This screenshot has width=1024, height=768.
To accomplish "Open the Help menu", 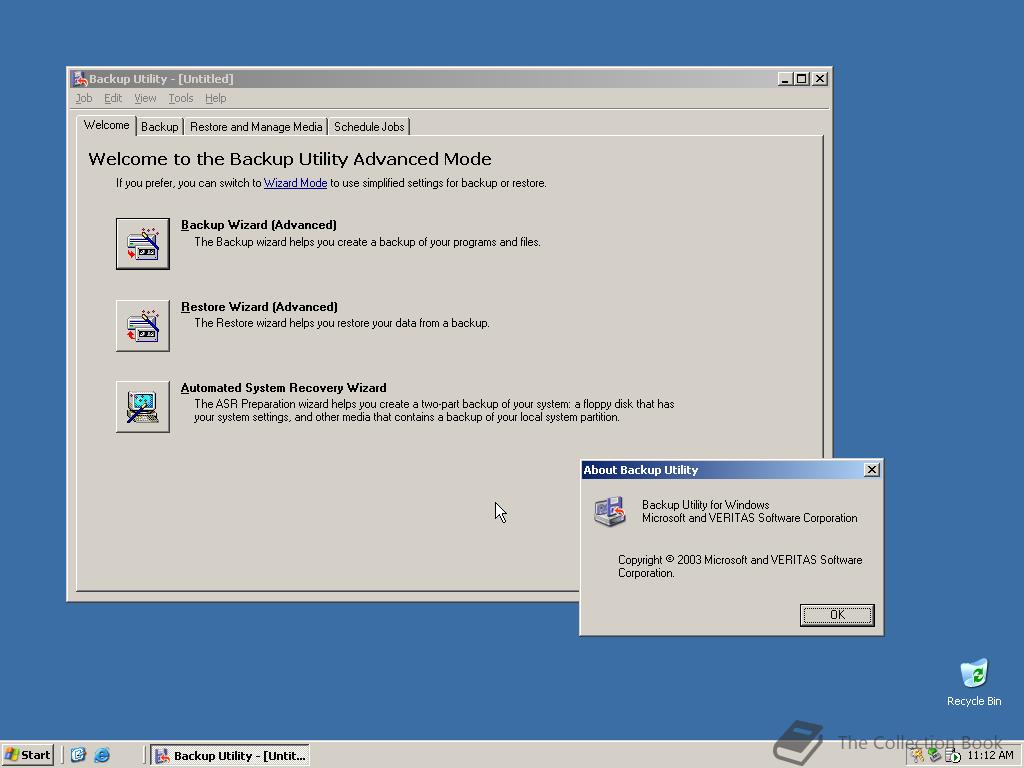I will pos(216,98).
